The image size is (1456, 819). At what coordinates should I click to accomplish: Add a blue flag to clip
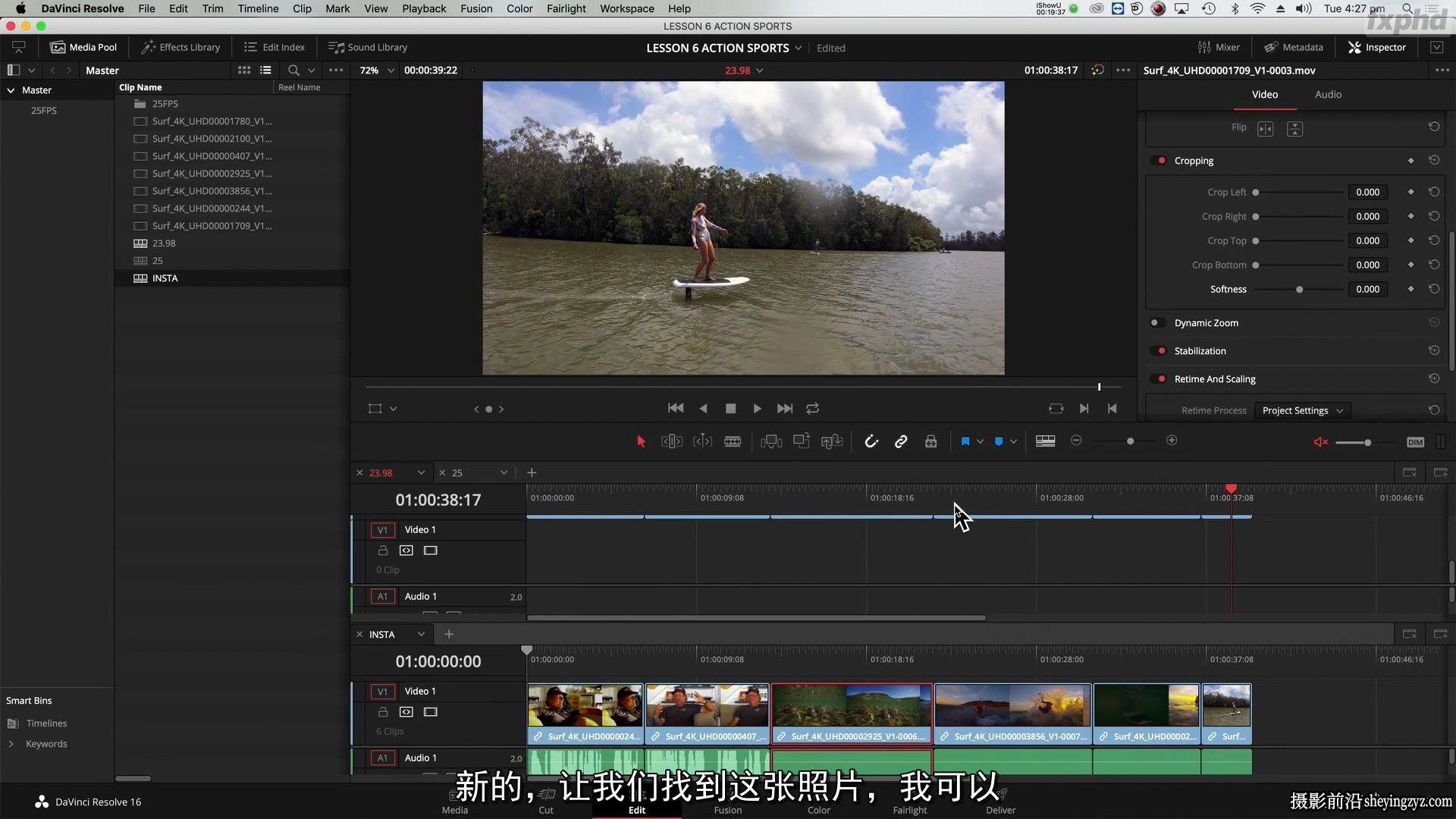tap(965, 441)
